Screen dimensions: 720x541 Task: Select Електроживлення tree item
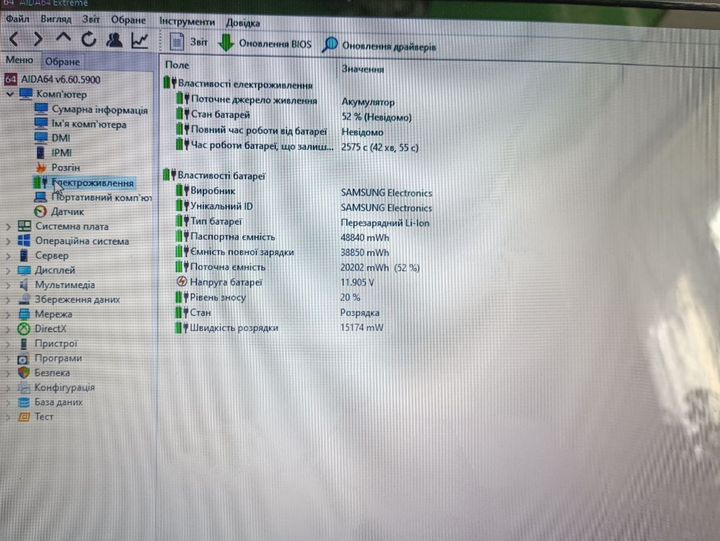[84, 182]
